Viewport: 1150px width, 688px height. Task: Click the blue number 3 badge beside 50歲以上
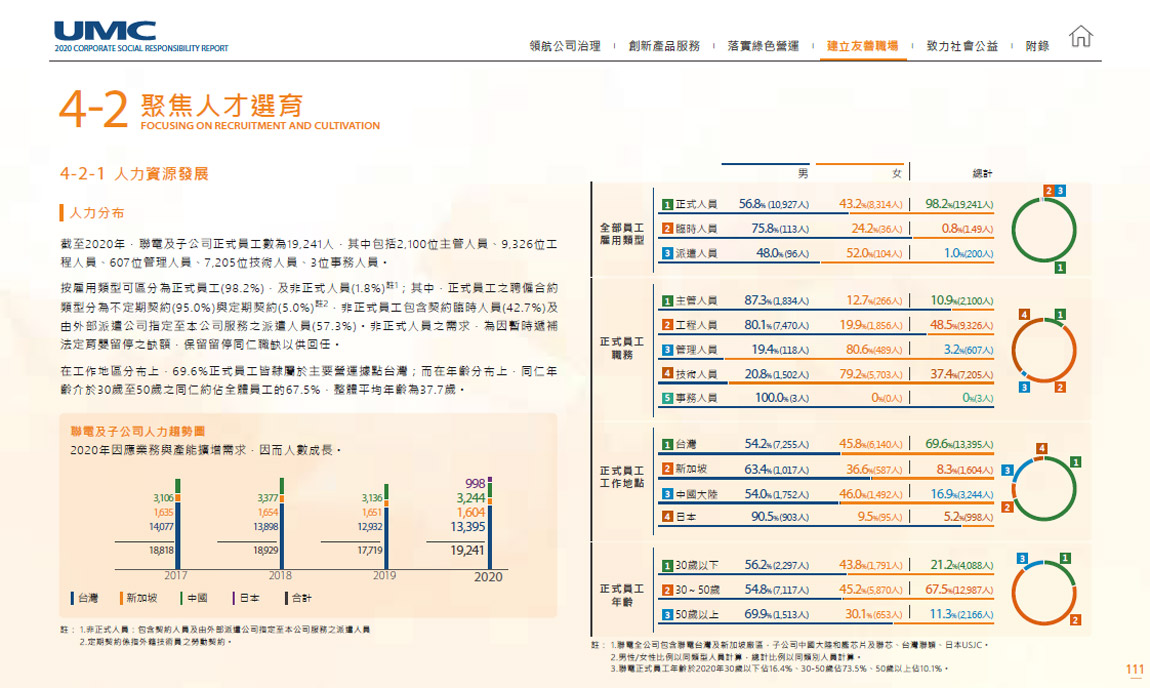point(667,614)
